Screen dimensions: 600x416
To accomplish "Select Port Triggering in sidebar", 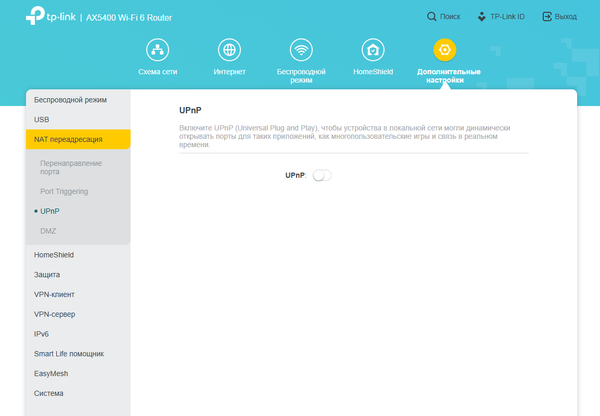I will tap(64, 191).
